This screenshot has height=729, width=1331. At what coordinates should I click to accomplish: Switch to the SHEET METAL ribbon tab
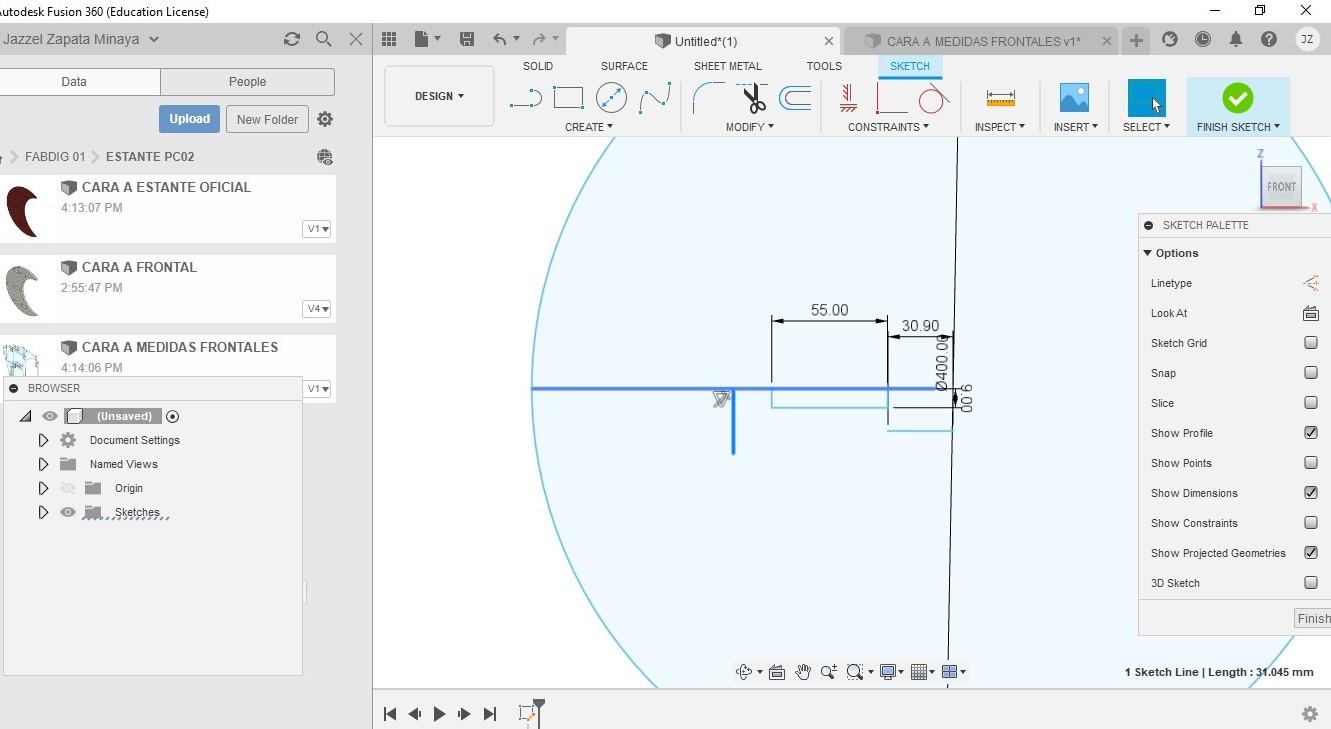click(728, 66)
